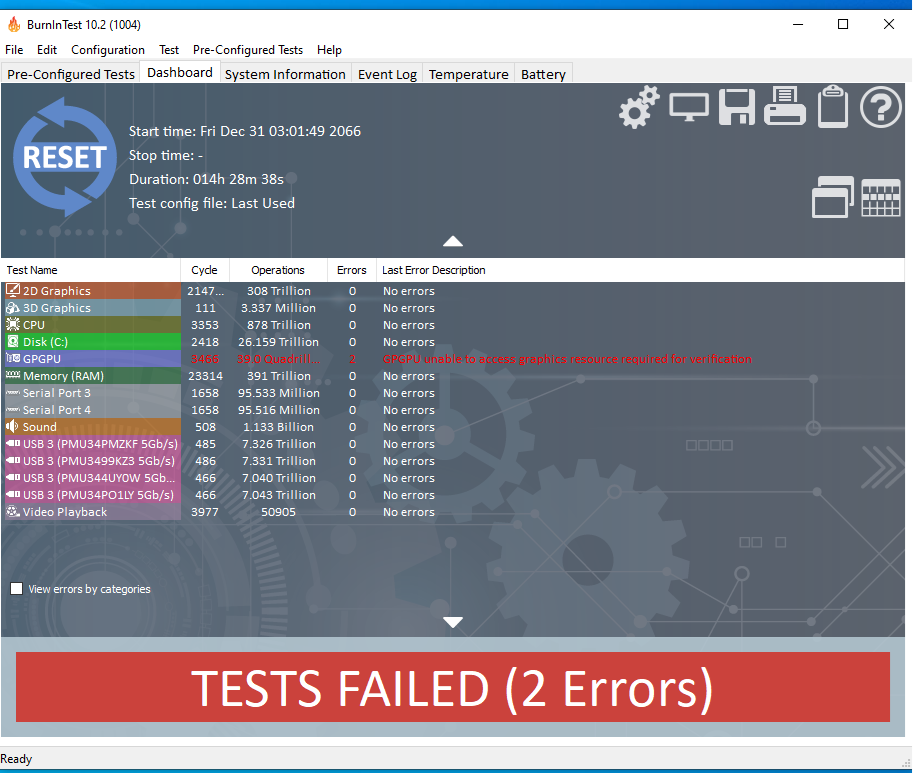The width and height of the screenshot is (913, 774).
Task: Click the BurnInTest flame app icon
Action: 14,24
